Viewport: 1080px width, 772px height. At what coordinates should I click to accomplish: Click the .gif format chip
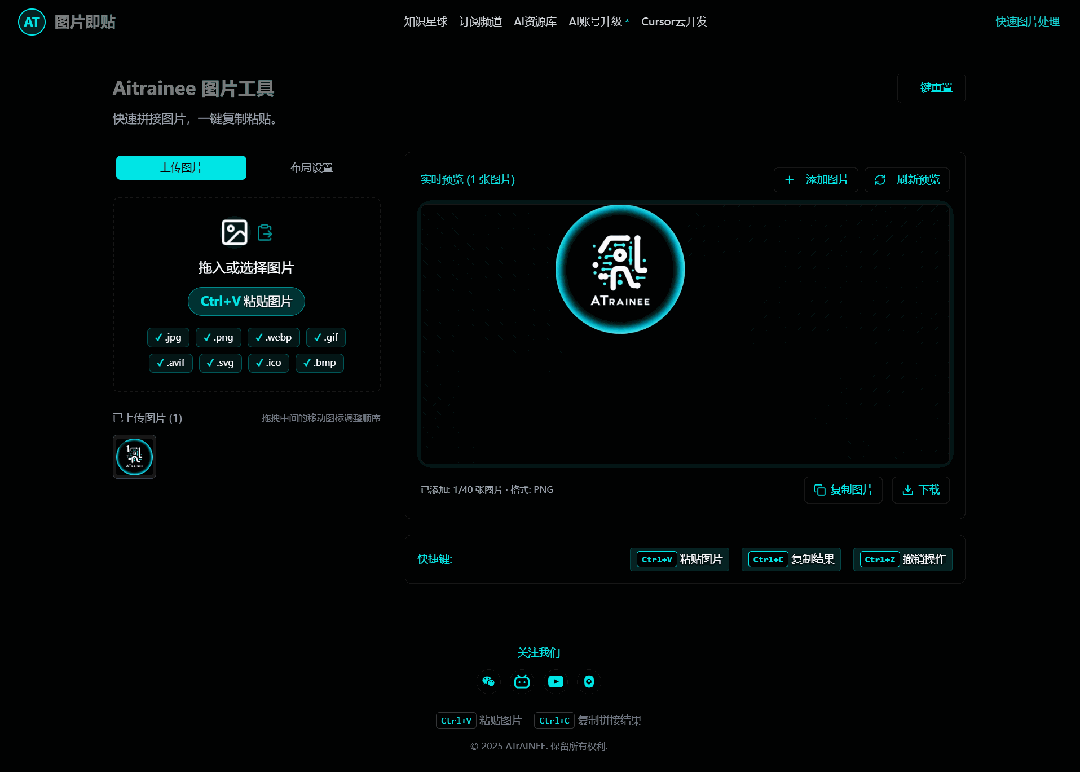coord(326,337)
